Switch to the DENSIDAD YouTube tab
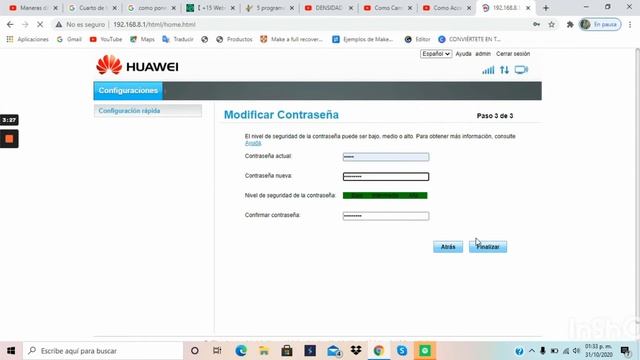The image size is (640, 360). pyautogui.click(x=329, y=8)
